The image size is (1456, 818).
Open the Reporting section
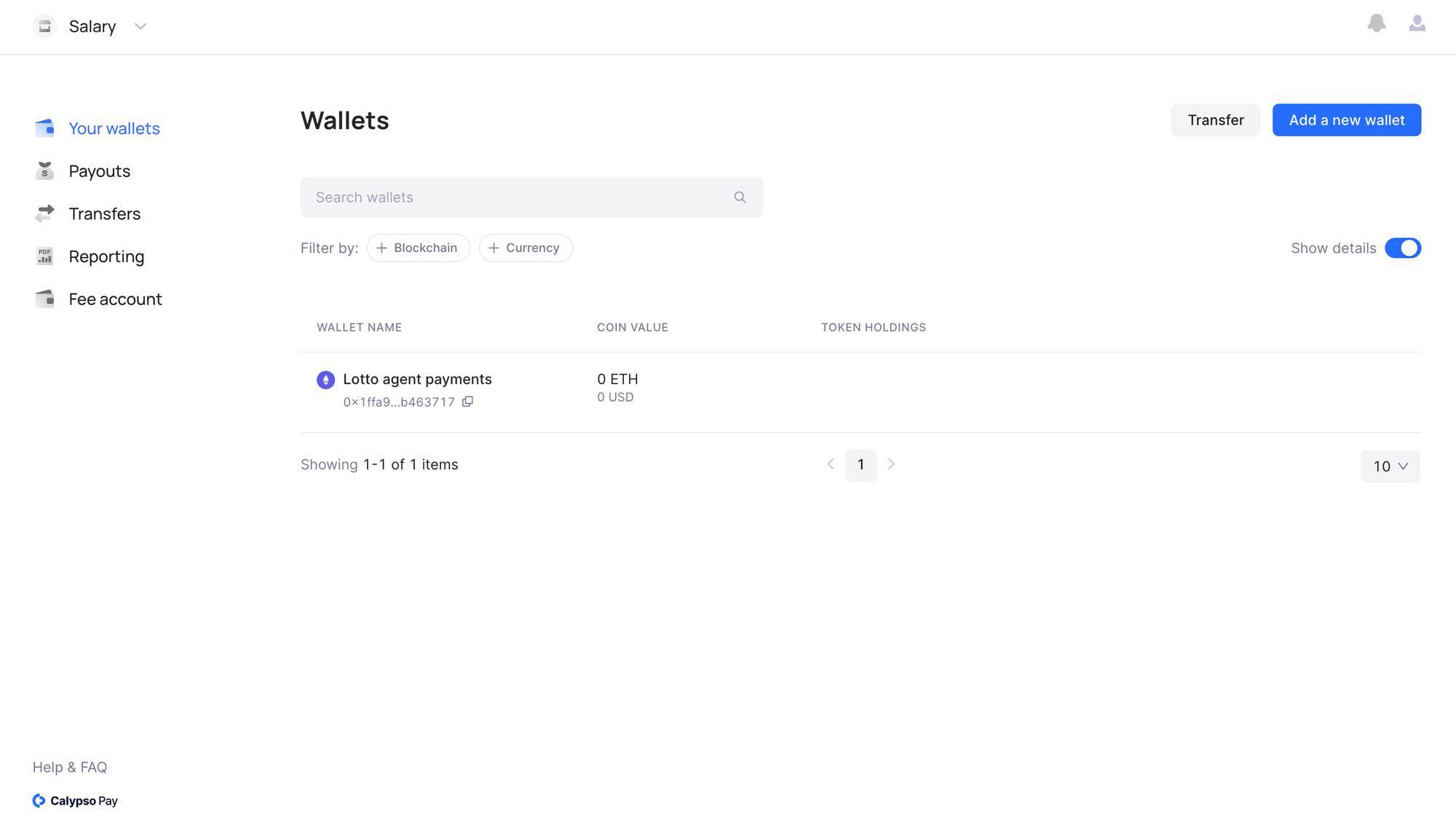coord(106,256)
